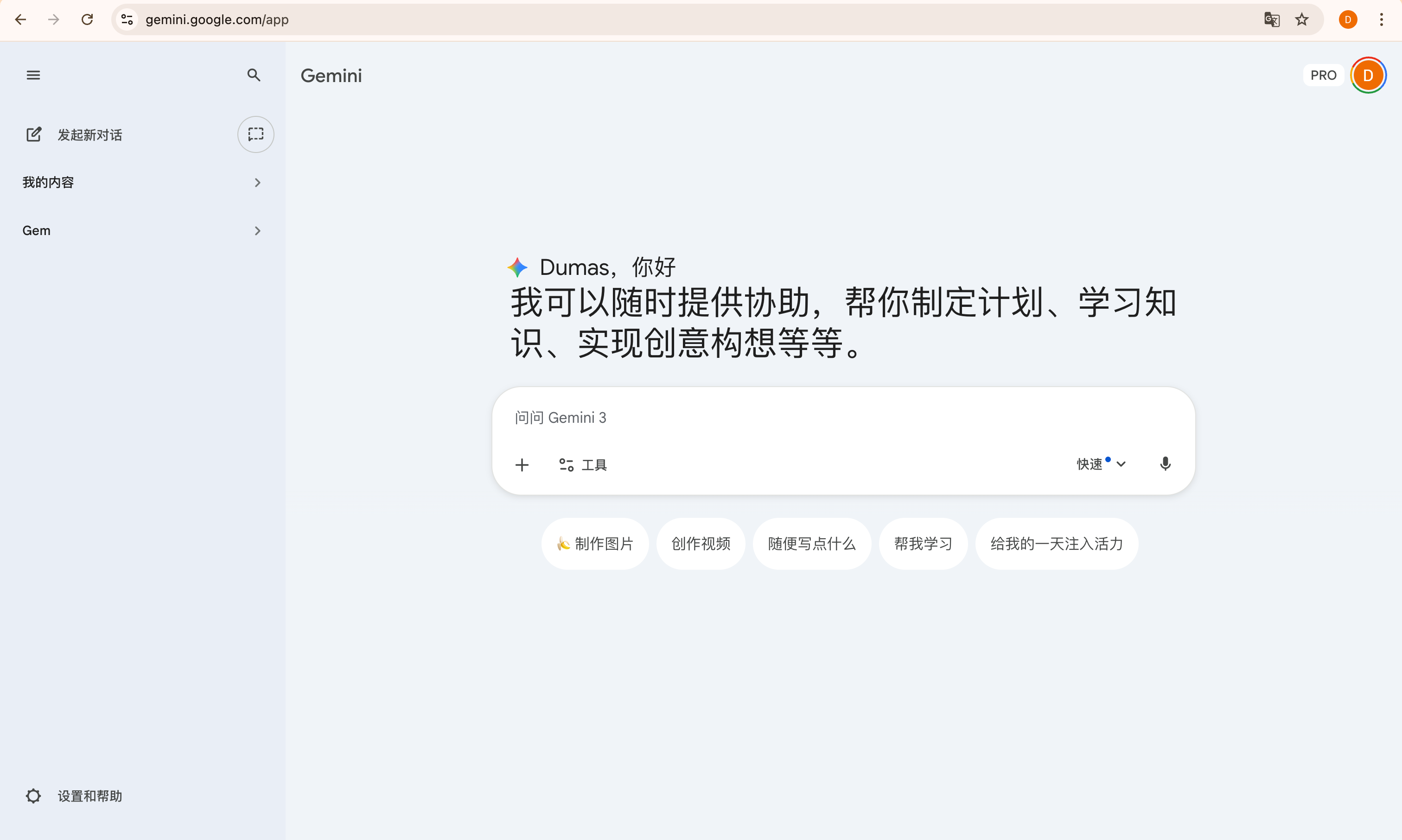Screen dimensions: 1402x840
Task: Open the 工具 tools menu
Action: pyautogui.click(x=582, y=464)
